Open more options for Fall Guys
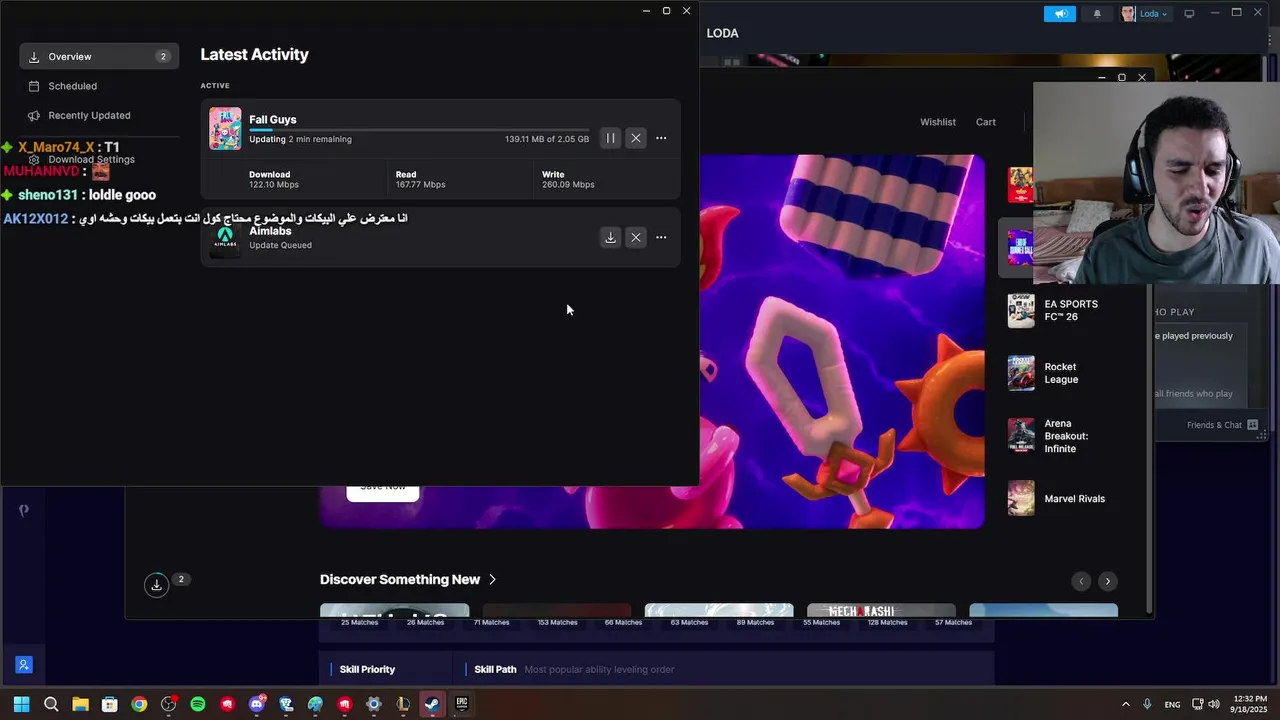The height and width of the screenshot is (720, 1280). coord(661,138)
